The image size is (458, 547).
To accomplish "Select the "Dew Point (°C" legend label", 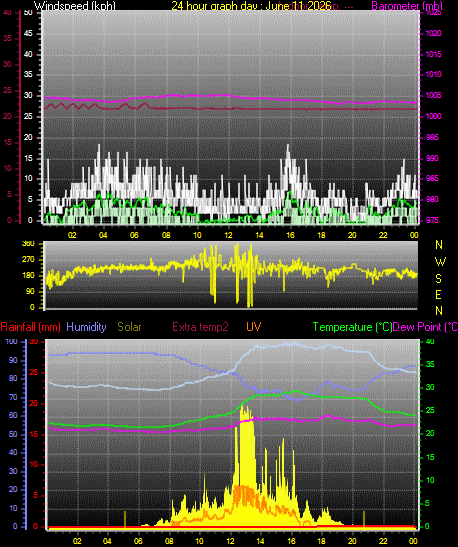I will (x=425, y=327).
